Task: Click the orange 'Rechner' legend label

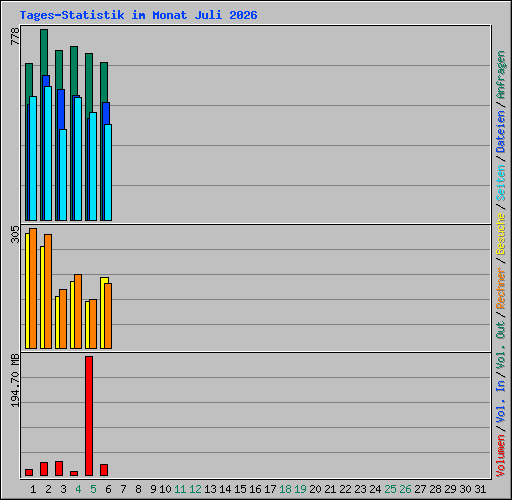Action: (x=500, y=288)
